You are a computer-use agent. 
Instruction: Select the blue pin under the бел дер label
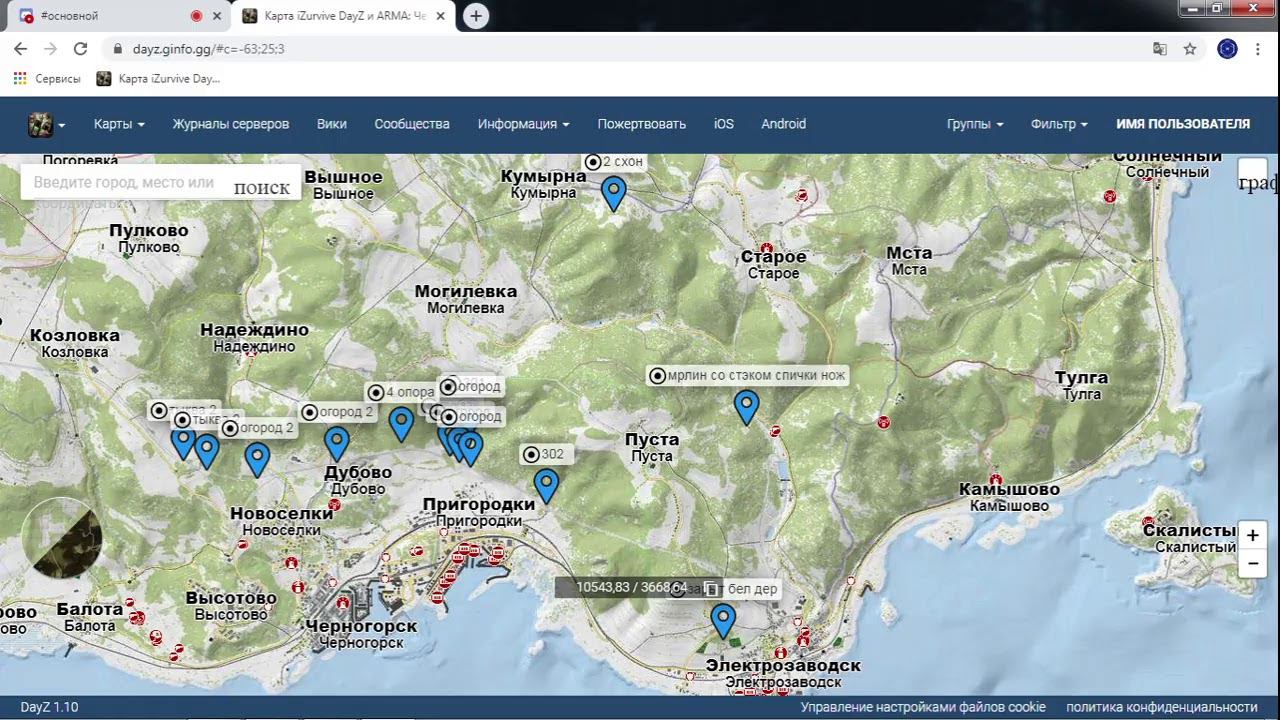click(723, 621)
